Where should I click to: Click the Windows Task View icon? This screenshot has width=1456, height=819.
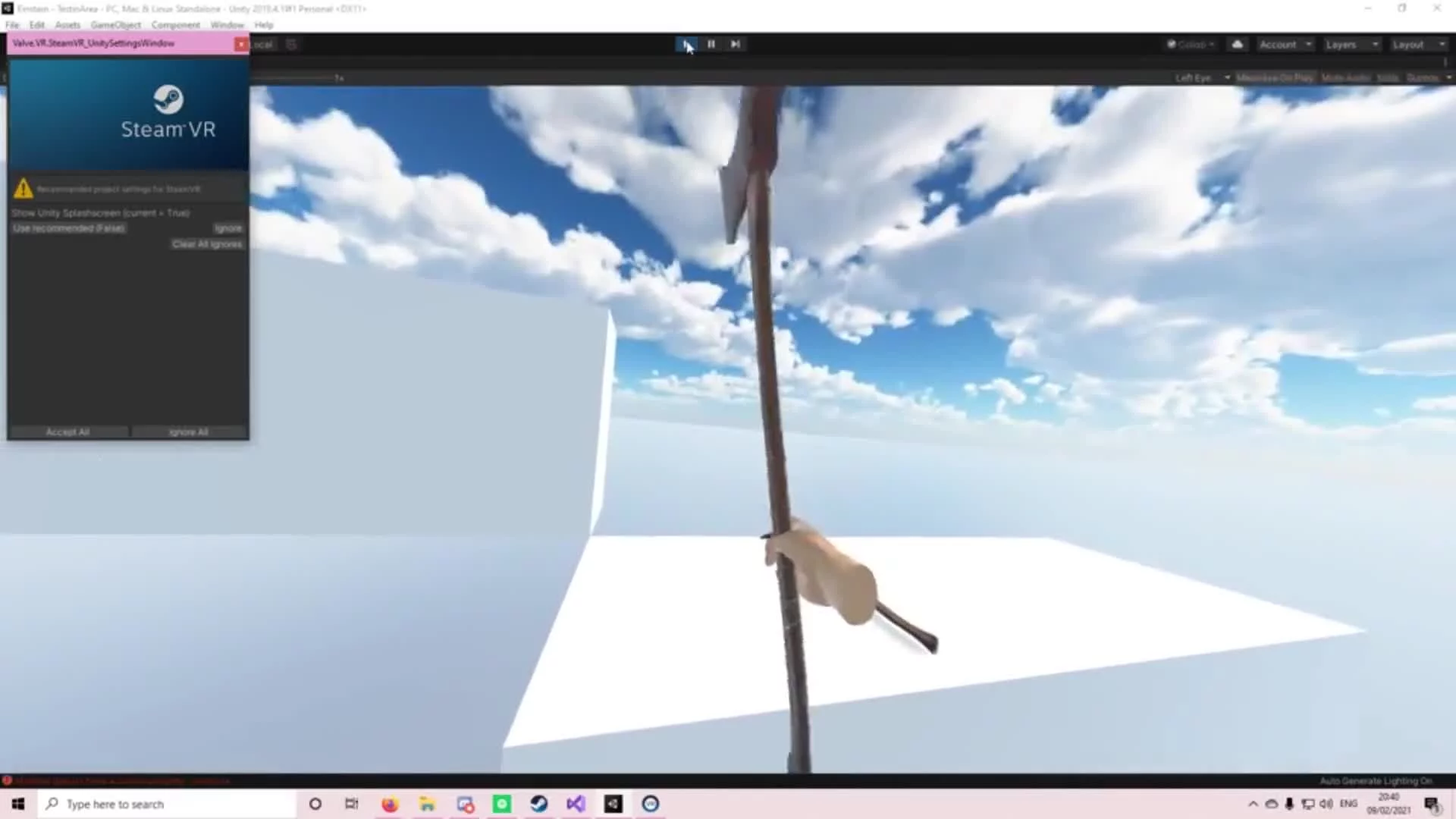[x=351, y=804]
